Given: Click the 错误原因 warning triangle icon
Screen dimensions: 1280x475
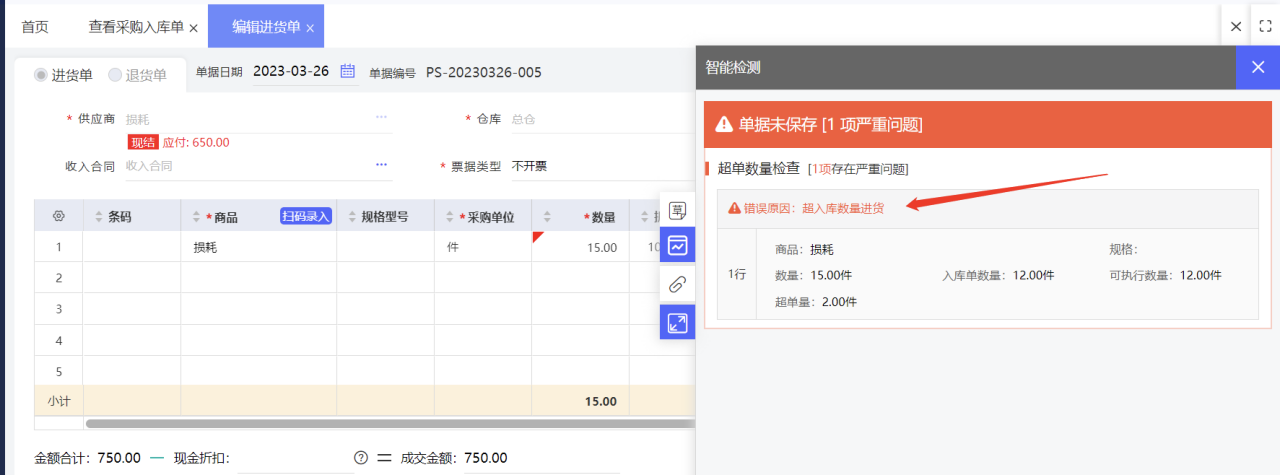Looking at the screenshot, I should click(735, 208).
